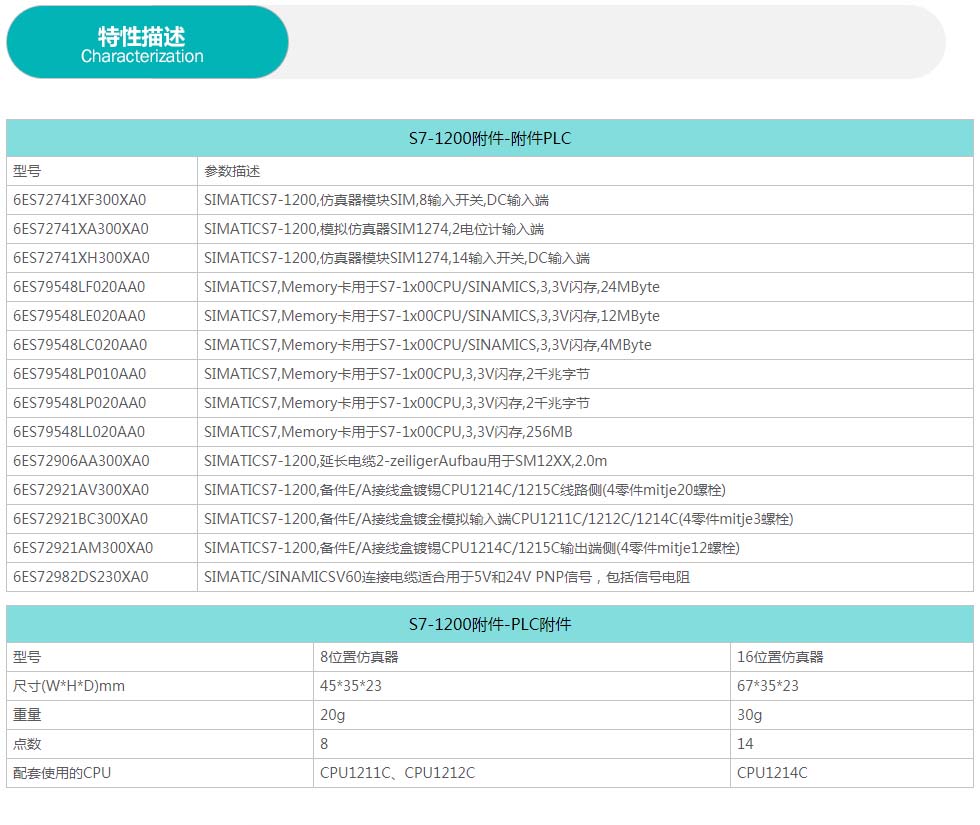Image resolution: width=980 pixels, height=825 pixels.
Task: Click the 配套使用的CPU row label
Action: click(62, 773)
